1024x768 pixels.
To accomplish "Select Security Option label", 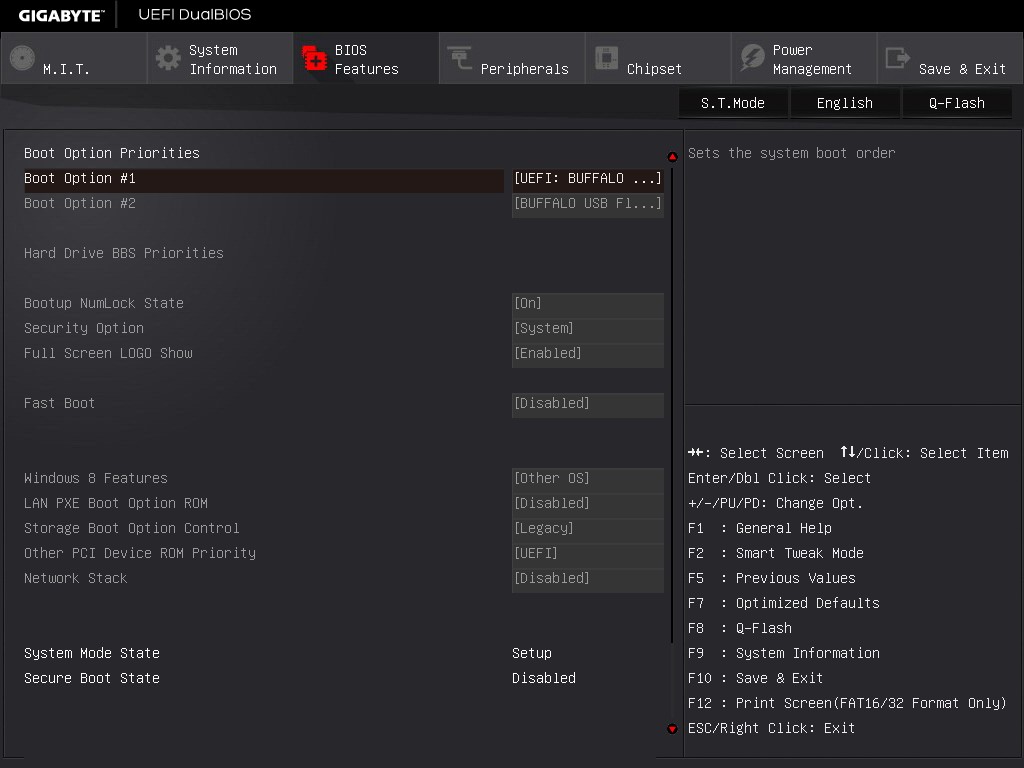I will pos(84,328).
